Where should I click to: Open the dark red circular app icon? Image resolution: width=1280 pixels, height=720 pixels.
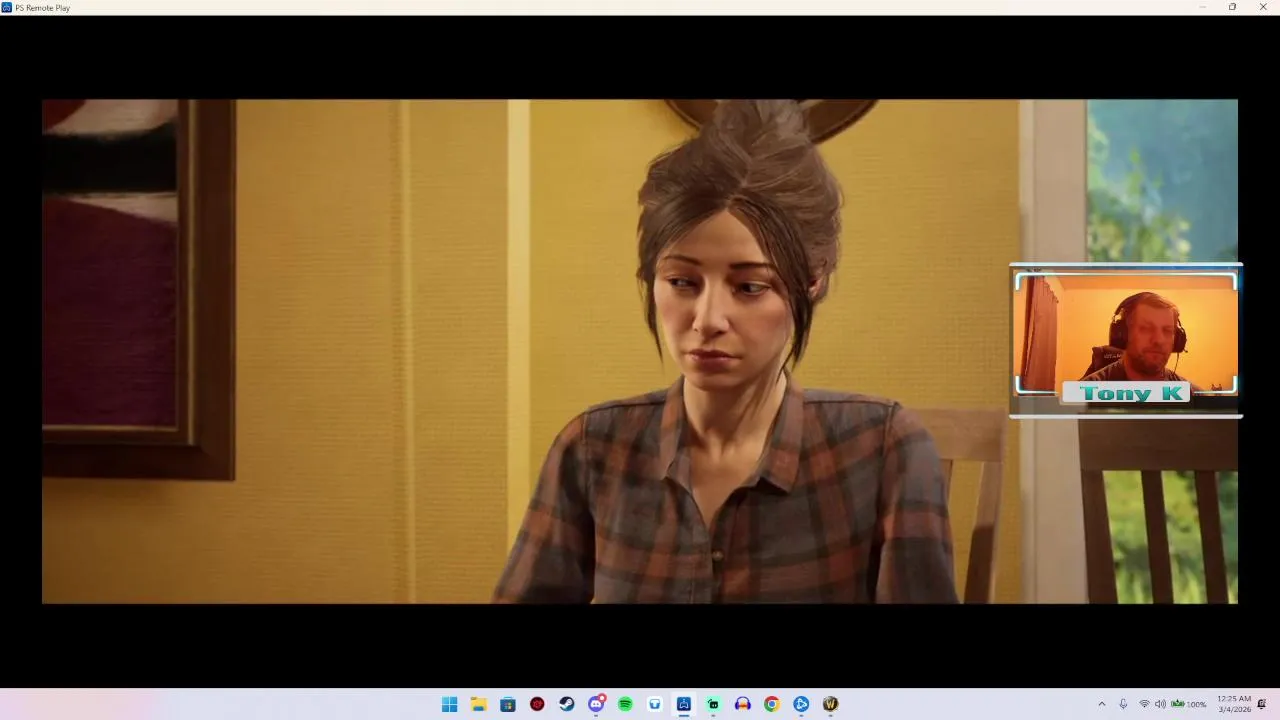[x=537, y=704]
